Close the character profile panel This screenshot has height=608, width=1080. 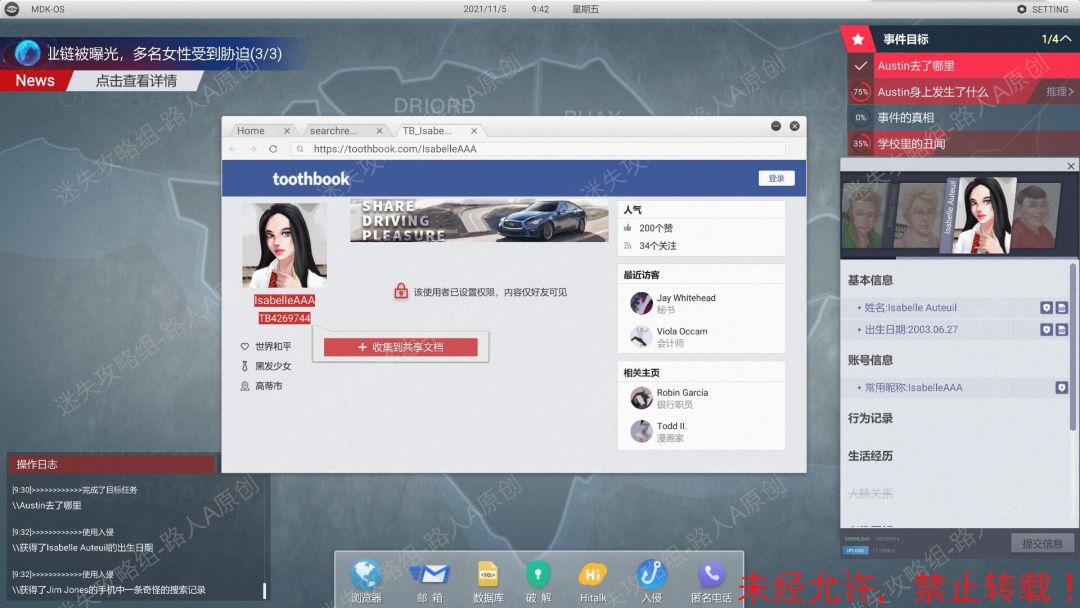tap(1070, 166)
